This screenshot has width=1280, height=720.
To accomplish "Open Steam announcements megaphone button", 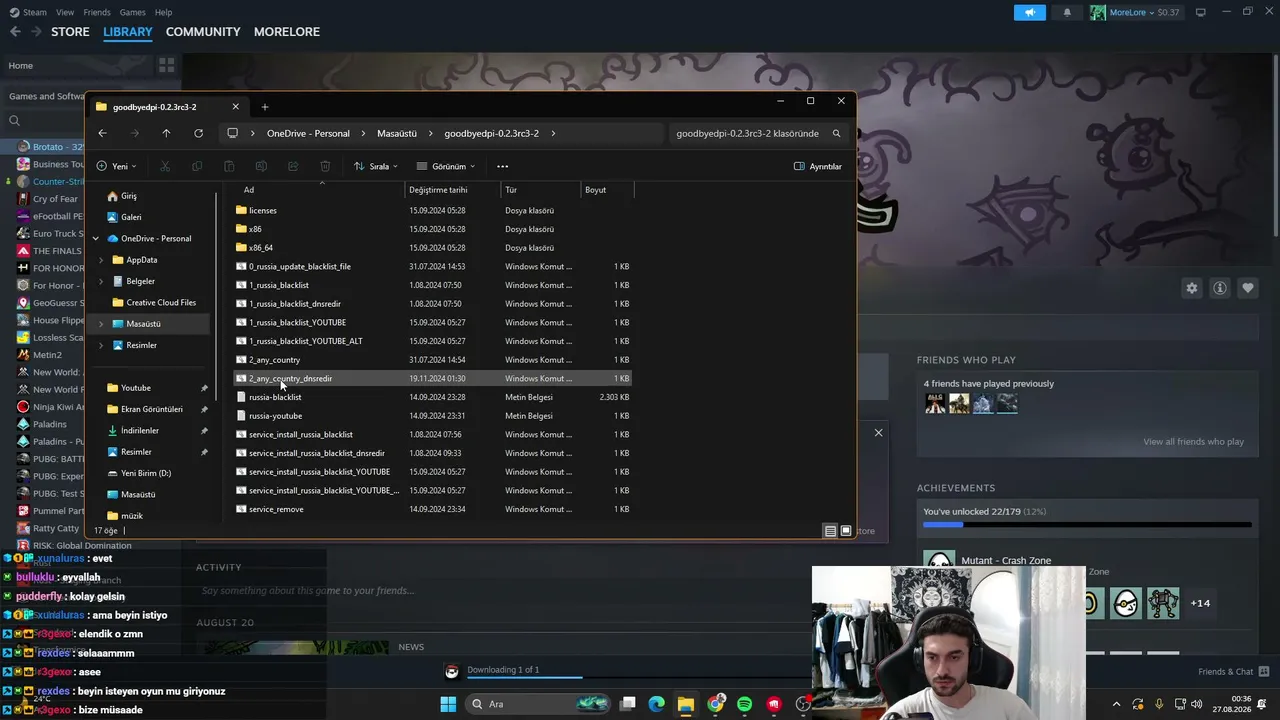I will (x=1029, y=12).
